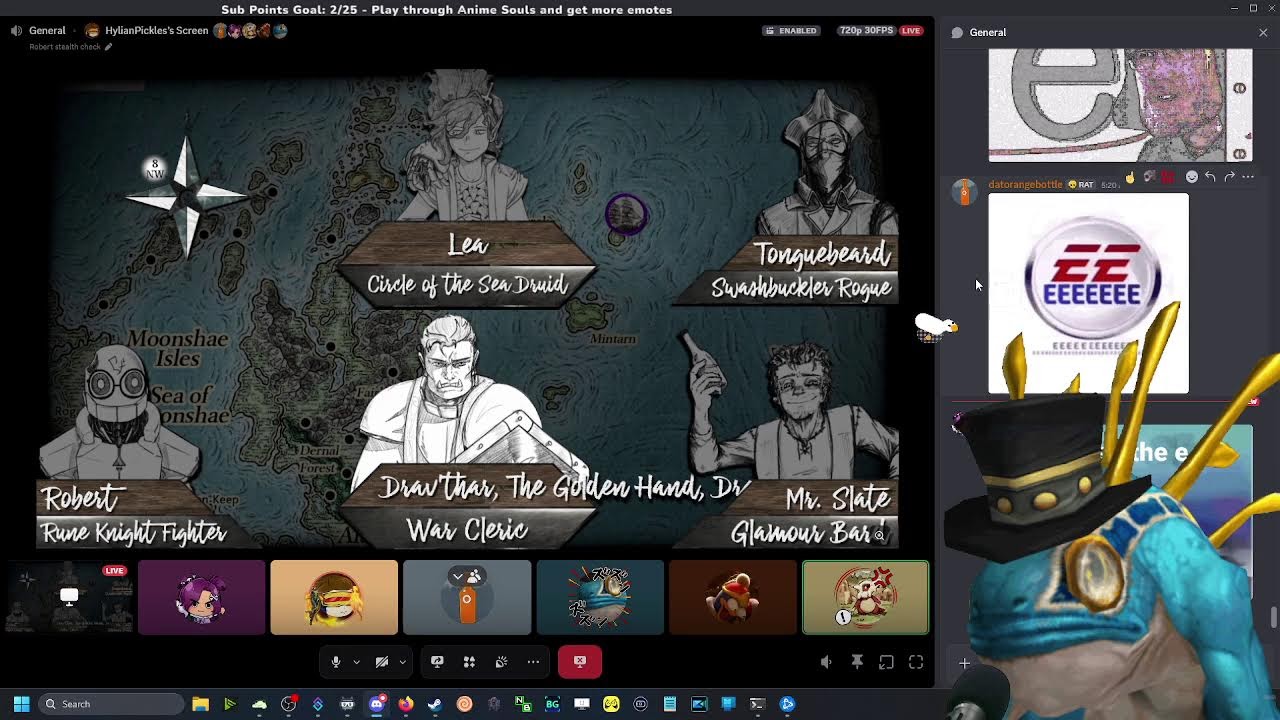Viewport: 1280px width, 720px height.
Task: Select the green-bordered speaking participant tile
Action: tap(865, 597)
